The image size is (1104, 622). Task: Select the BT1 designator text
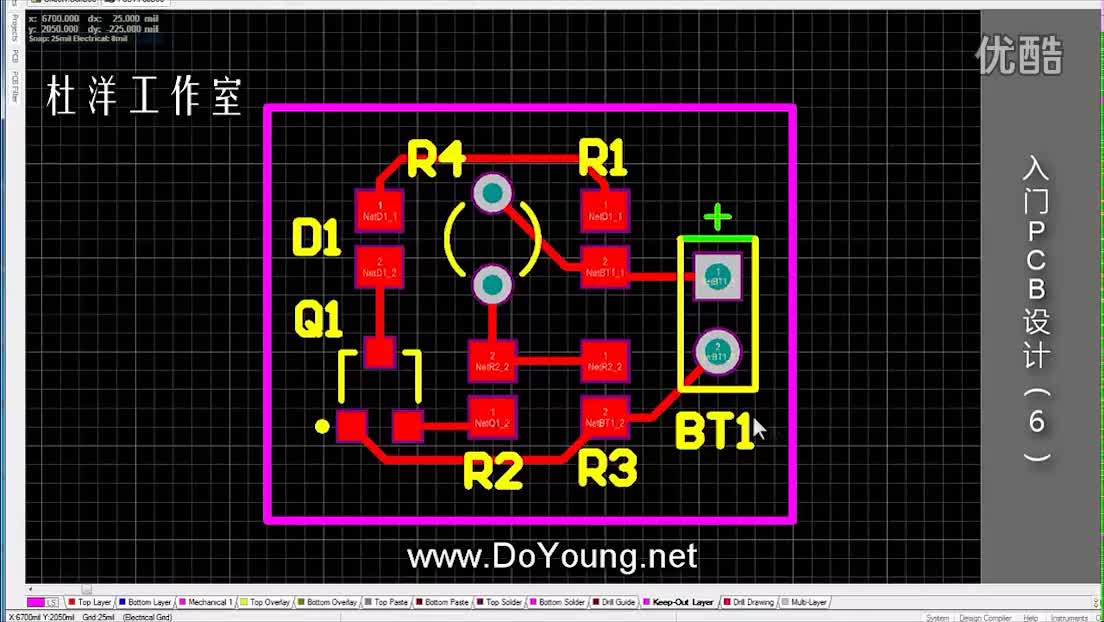pyautogui.click(x=715, y=430)
